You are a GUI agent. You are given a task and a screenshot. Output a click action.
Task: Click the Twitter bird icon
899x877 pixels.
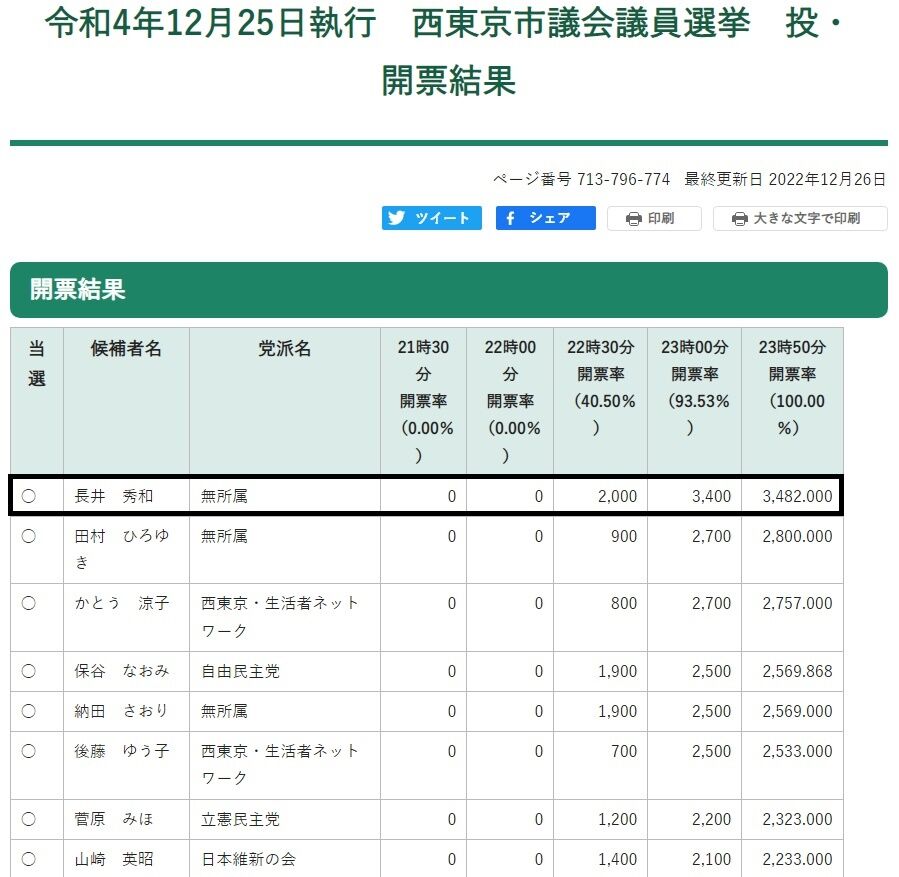(396, 218)
